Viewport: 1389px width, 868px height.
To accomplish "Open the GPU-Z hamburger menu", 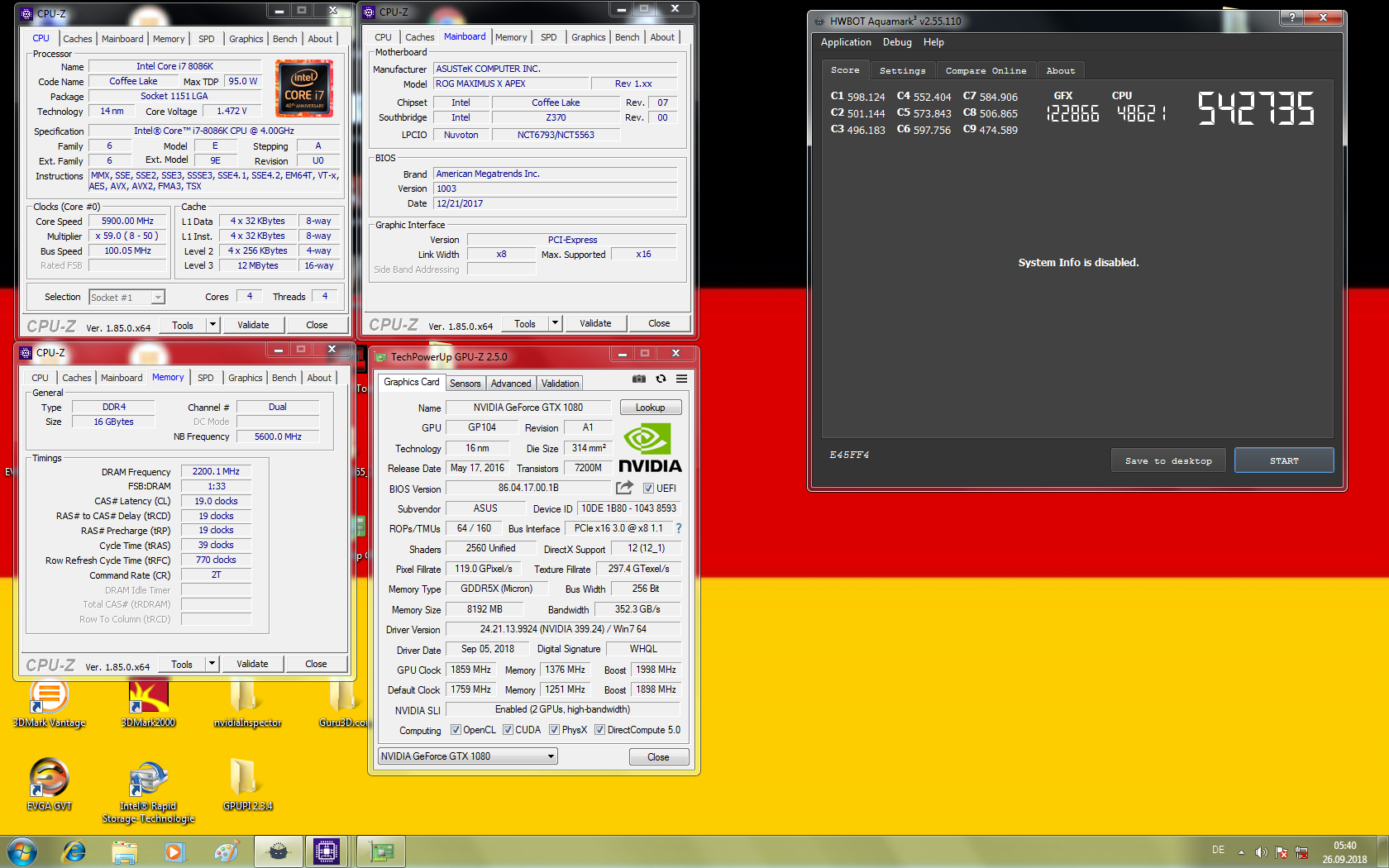I will (681, 379).
